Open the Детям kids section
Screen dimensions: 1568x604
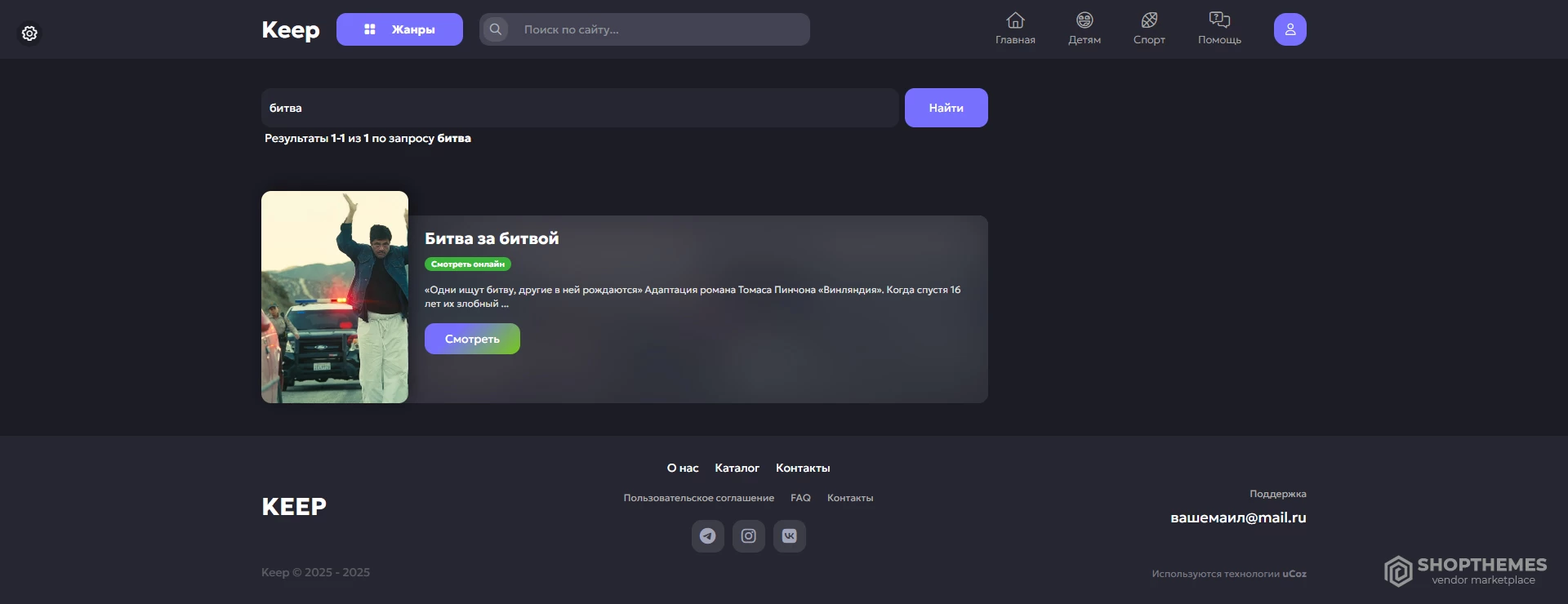click(1084, 29)
